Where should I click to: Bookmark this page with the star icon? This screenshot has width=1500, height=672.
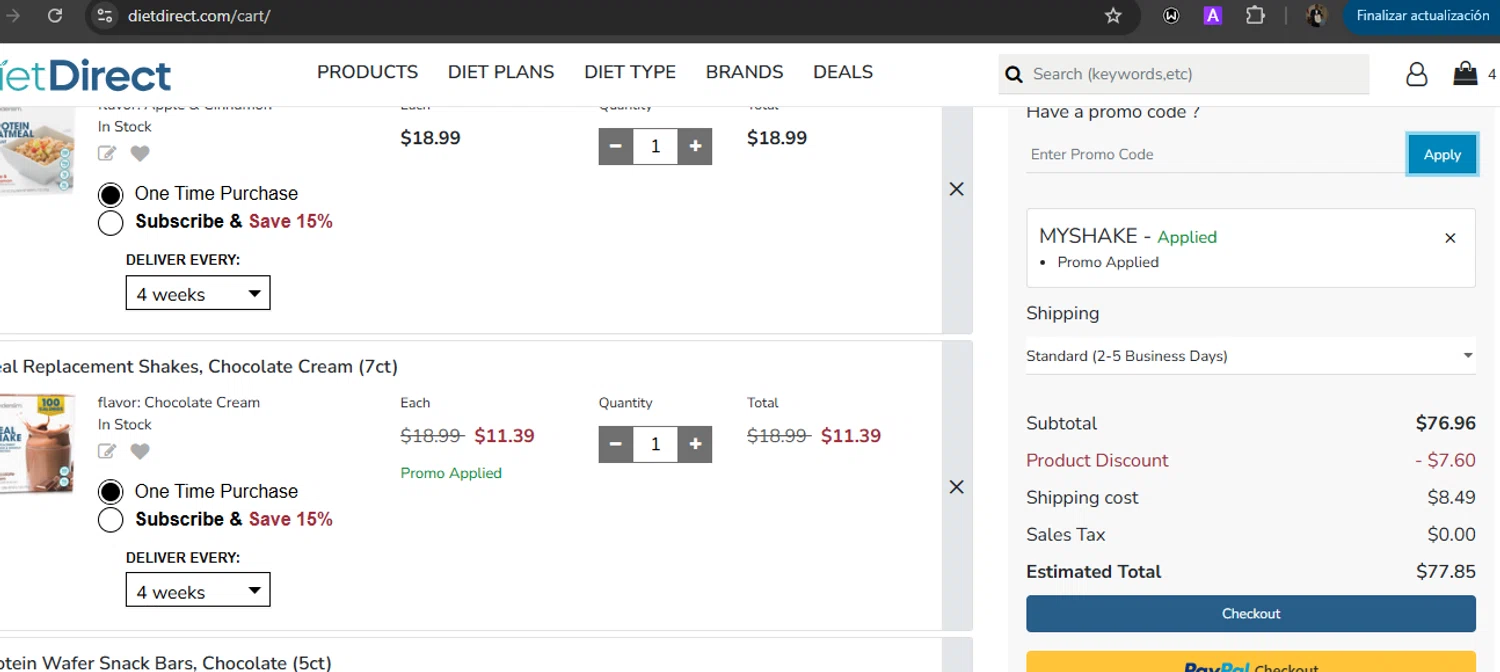(x=1113, y=16)
